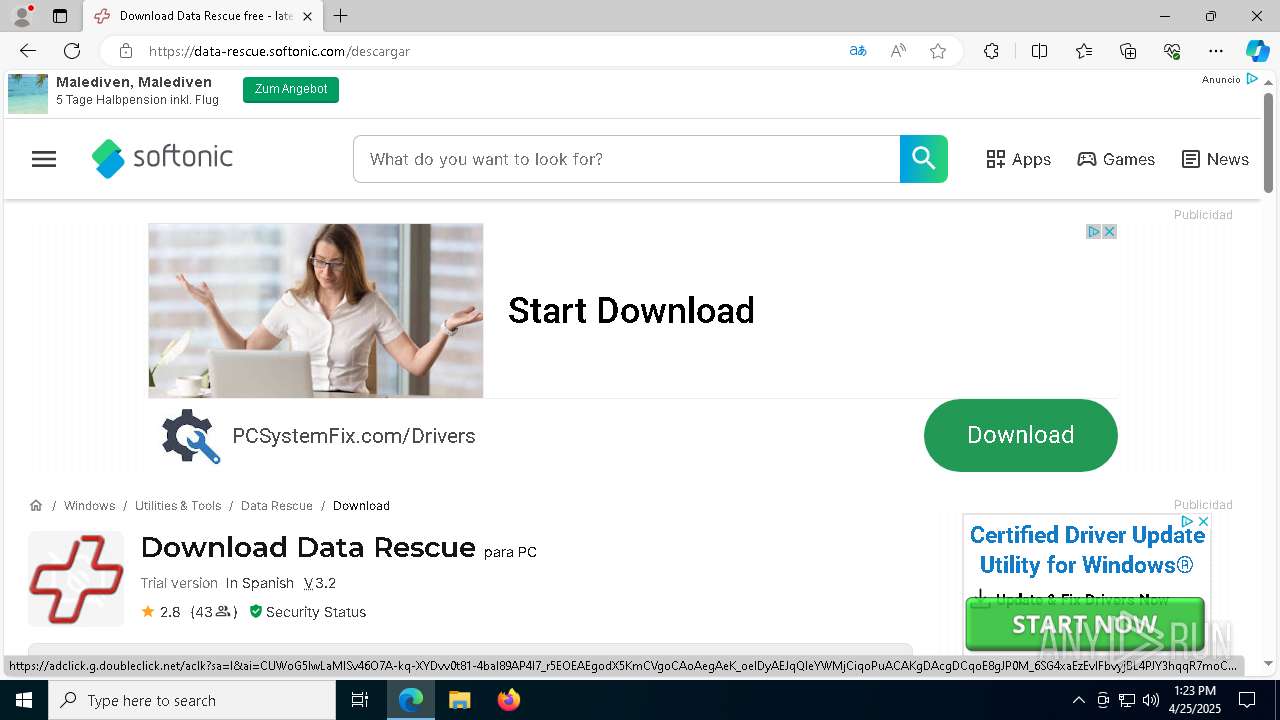This screenshot has height=720, width=1280.
Task: Close the Download Data Rescue tab
Action: 307,16
